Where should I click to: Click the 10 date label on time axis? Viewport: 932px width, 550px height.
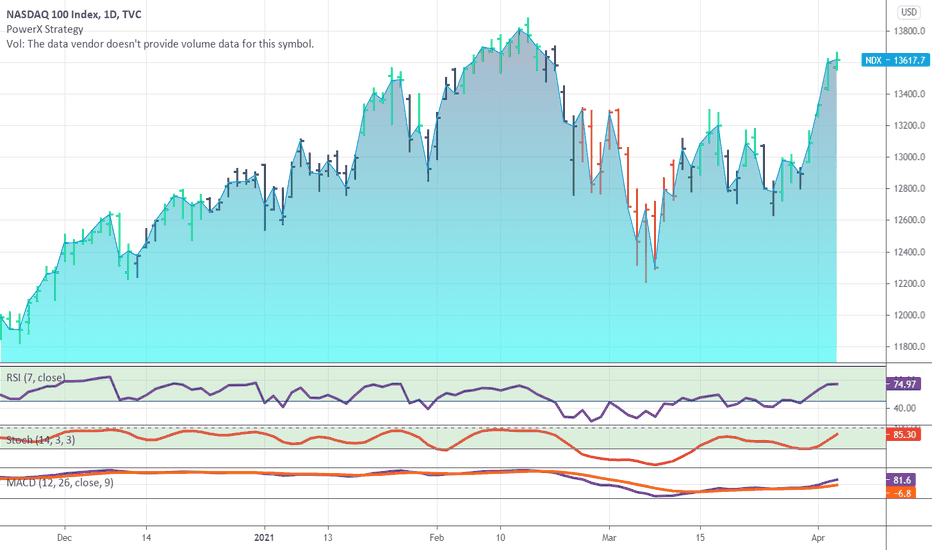[x=500, y=538]
